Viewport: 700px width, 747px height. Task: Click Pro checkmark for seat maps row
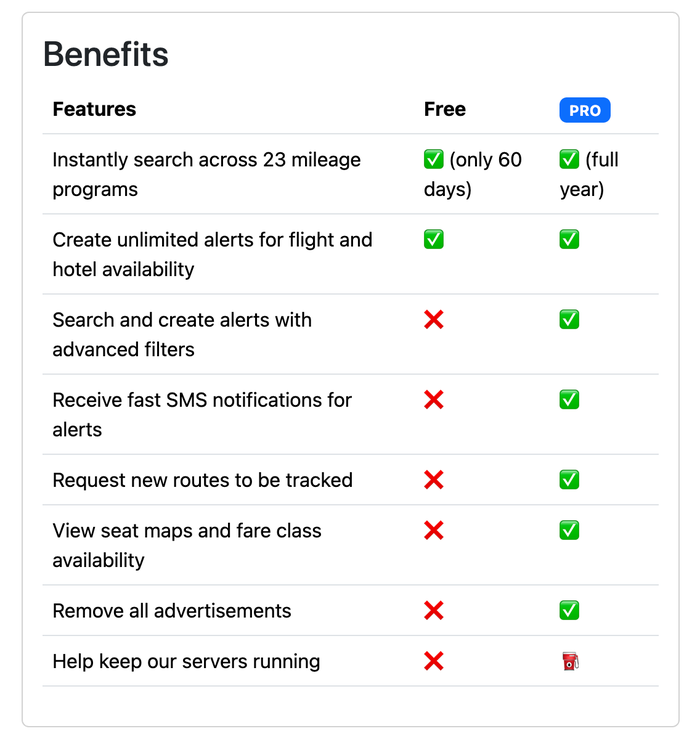click(x=569, y=530)
